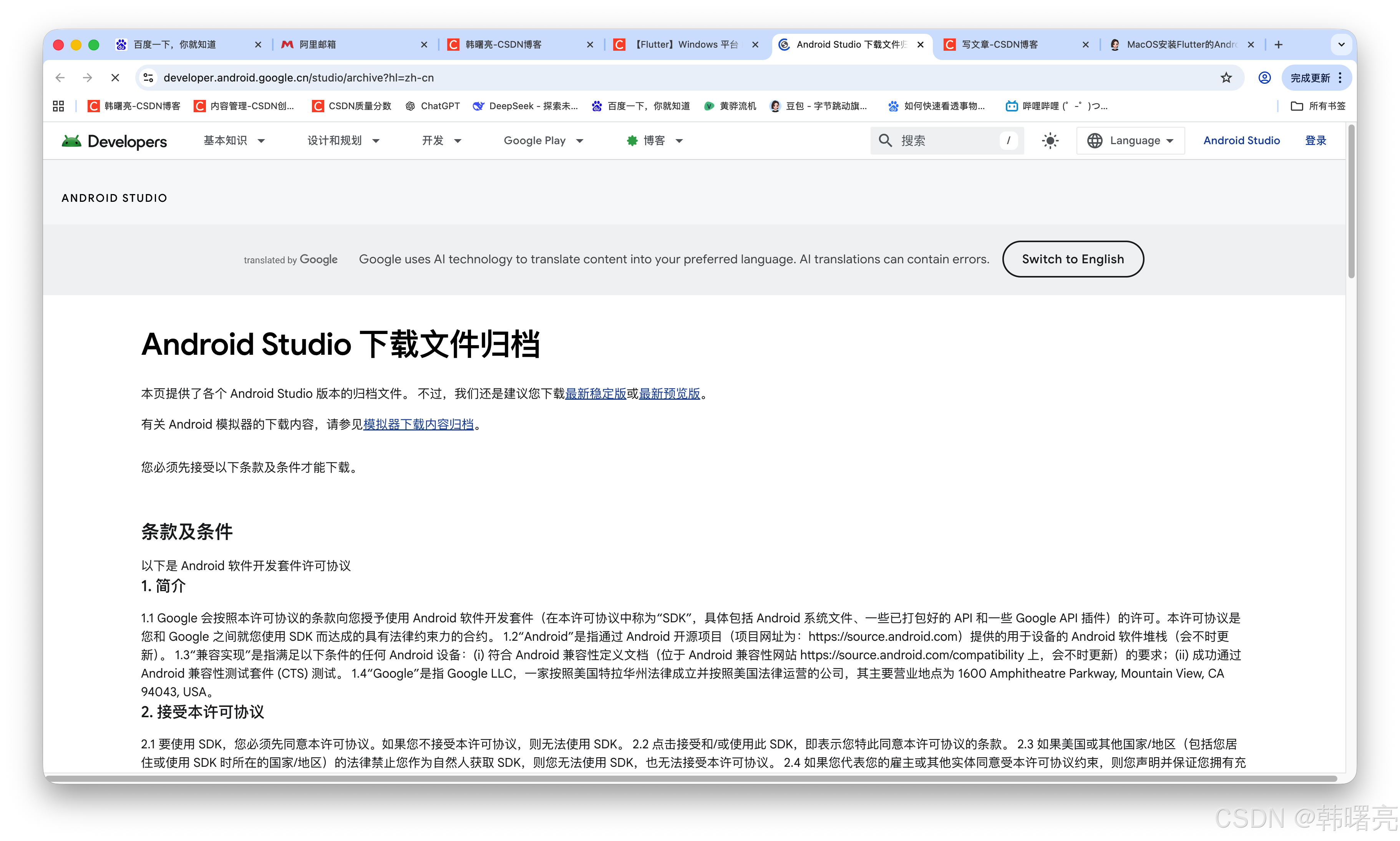Expand the Google Play menu
Image resolution: width=1400 pixels, height=841 pixels.
(543, 141)
